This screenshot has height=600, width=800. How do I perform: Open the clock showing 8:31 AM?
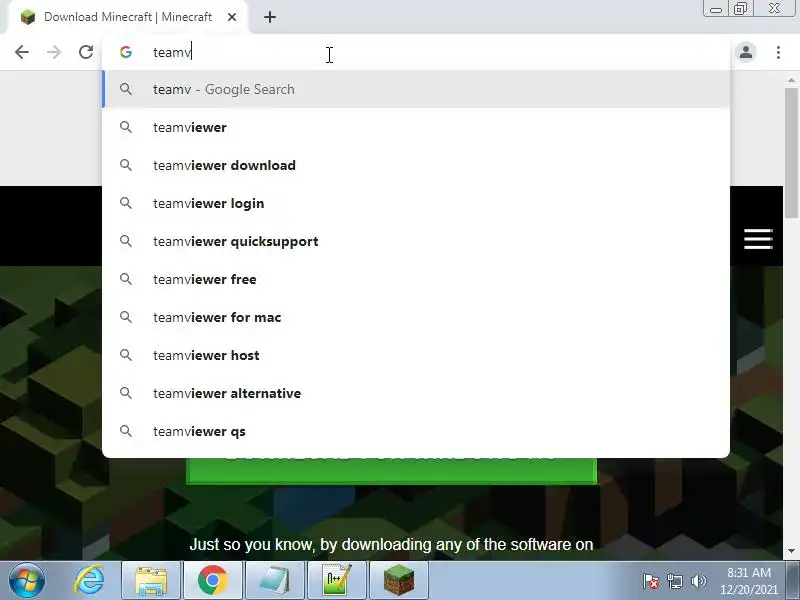point(749,581)
